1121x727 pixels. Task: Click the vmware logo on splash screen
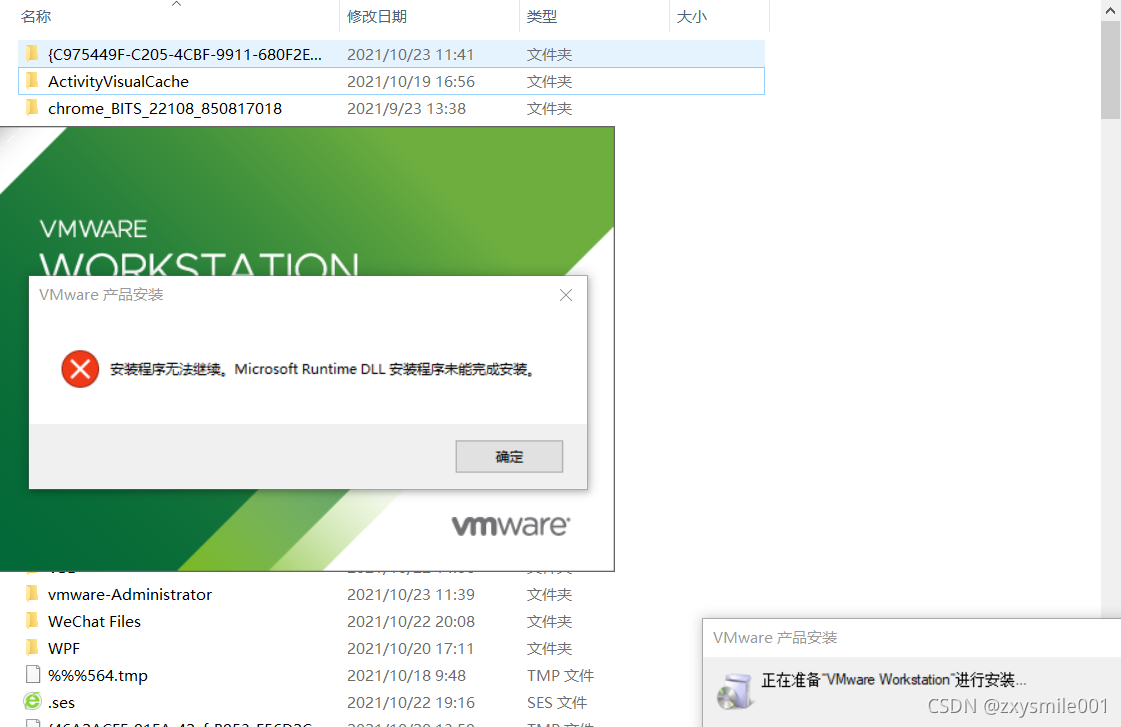tap(510, 525)
